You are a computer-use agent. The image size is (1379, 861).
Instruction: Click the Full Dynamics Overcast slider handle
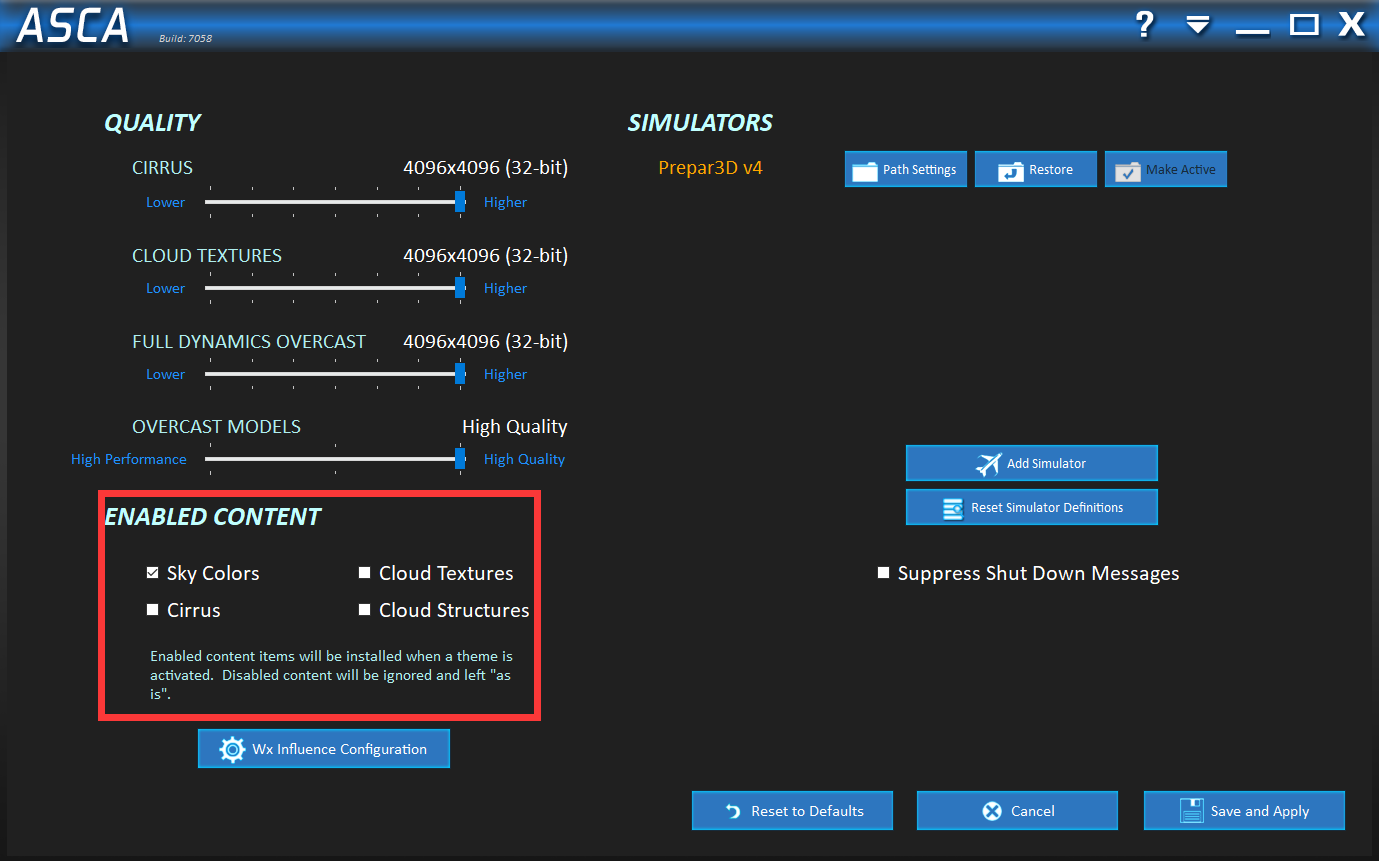click(460, 374)
